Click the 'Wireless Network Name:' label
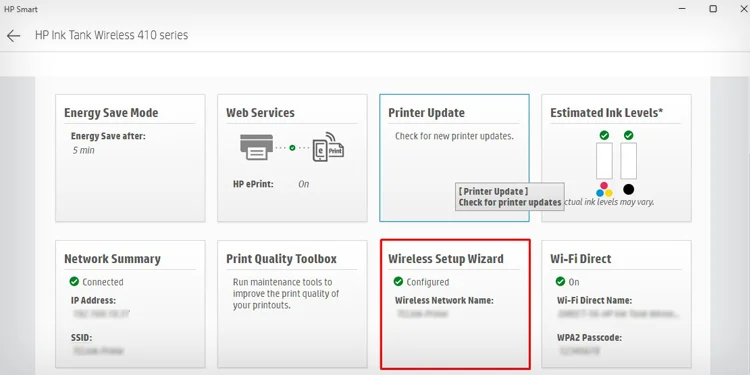This screenshot has width=750, height=375. click(x=444, y=301)
